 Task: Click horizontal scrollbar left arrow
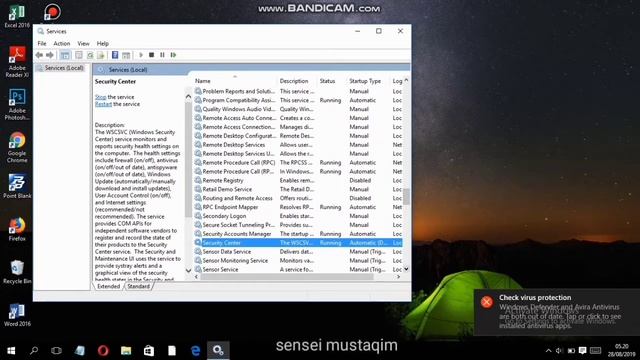pyautogui.click(x=196, y=277)
